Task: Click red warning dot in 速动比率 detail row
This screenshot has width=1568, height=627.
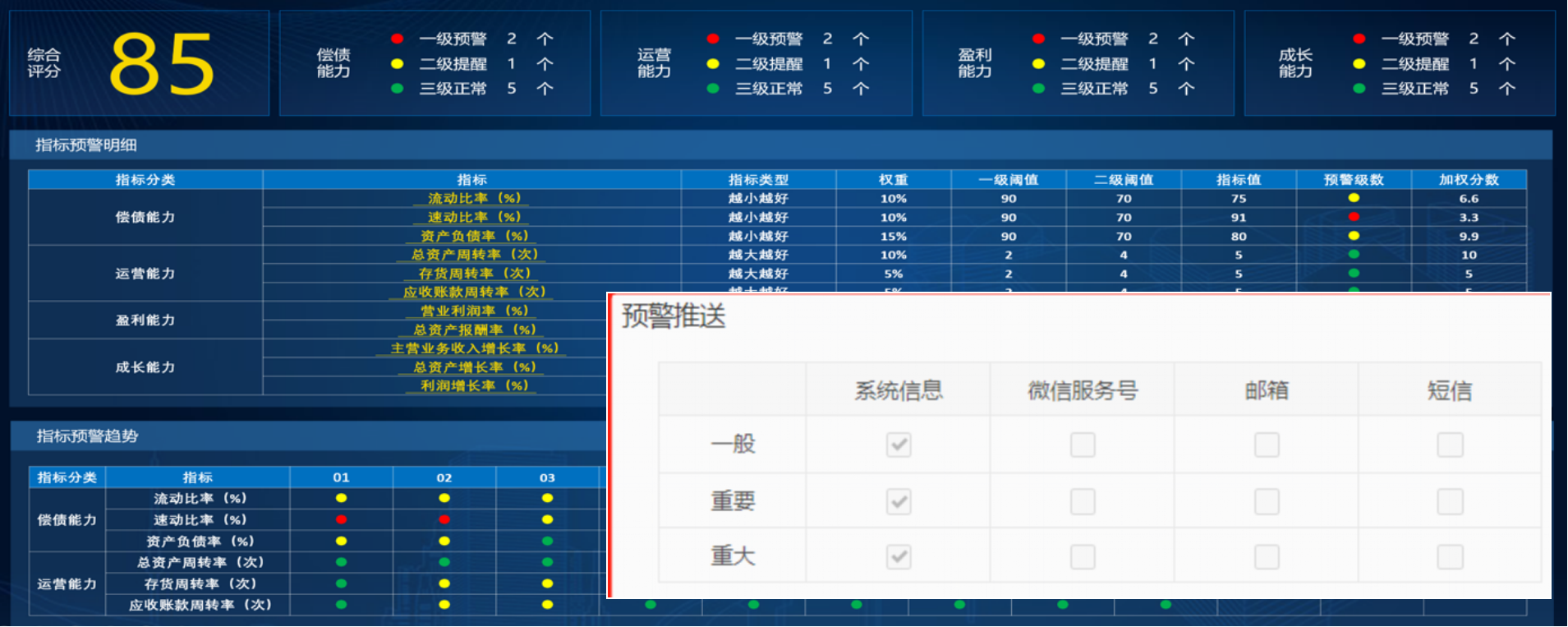Action: pyautogui.click(x=1354, y=217)
